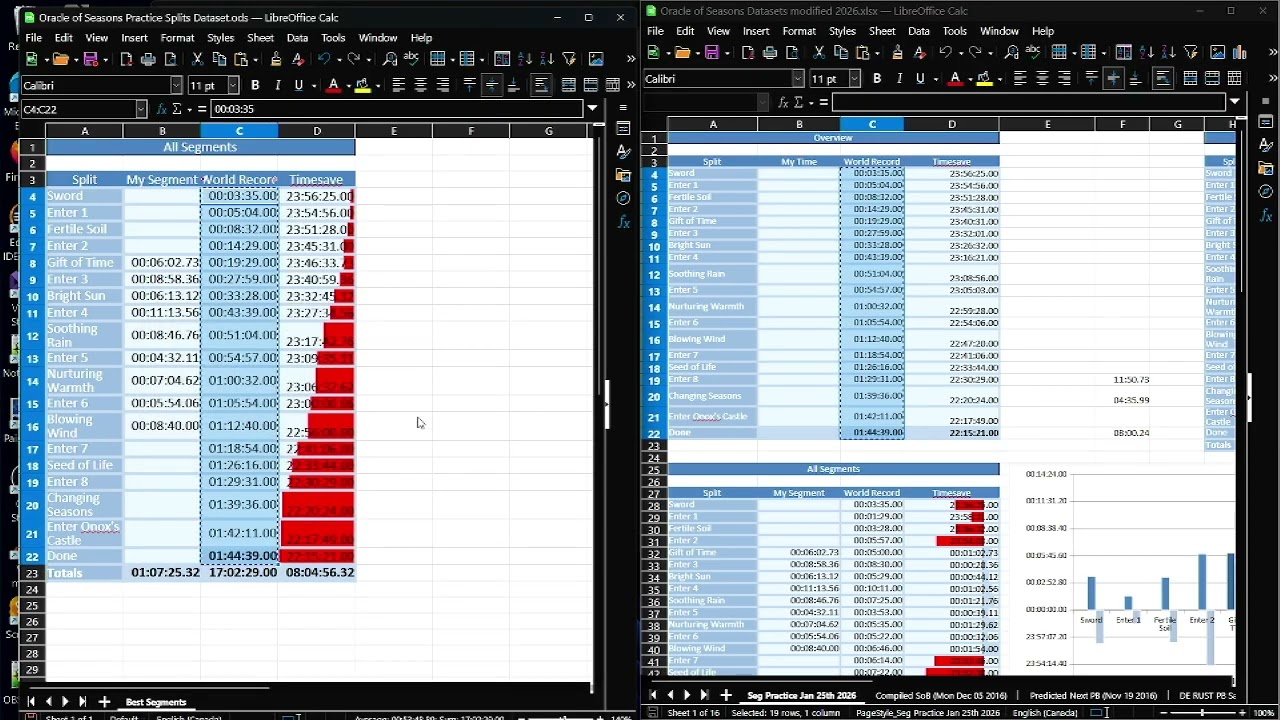Toggle Wrap Text in left window
The width and height of the screenshot is (1280, 720).
coord(541,86)
